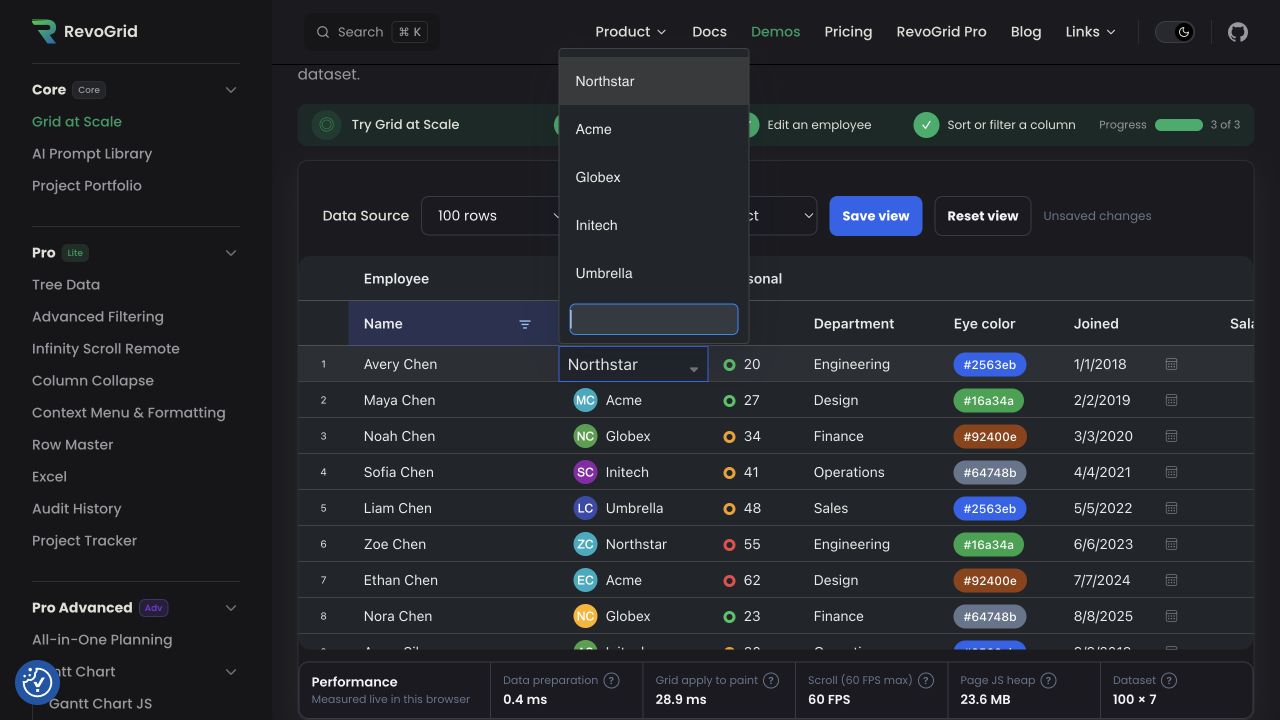Click the RevoGrid logo

[x=85, y=31]
